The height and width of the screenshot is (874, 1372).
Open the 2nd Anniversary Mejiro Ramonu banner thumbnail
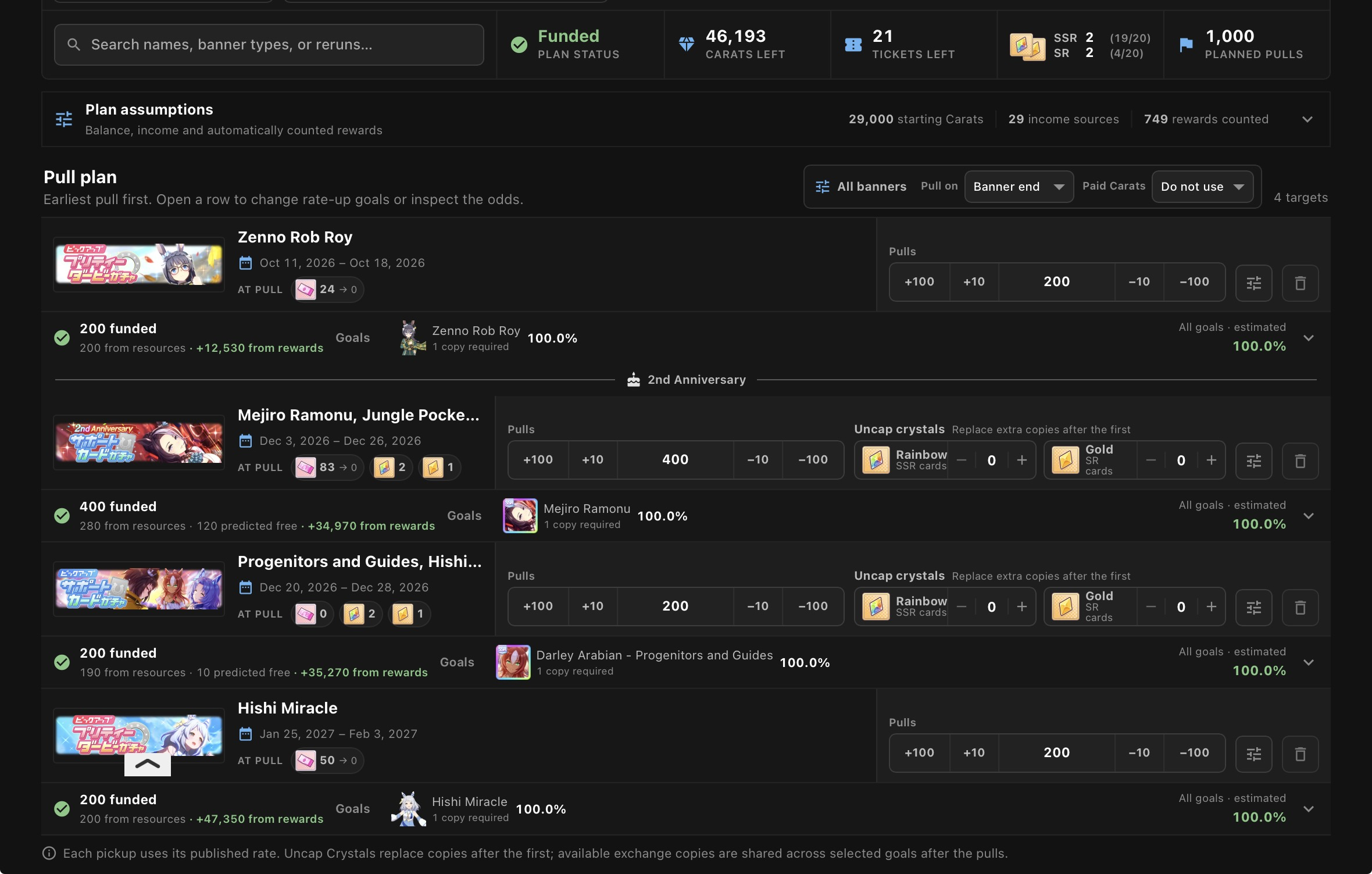(139, 443)
